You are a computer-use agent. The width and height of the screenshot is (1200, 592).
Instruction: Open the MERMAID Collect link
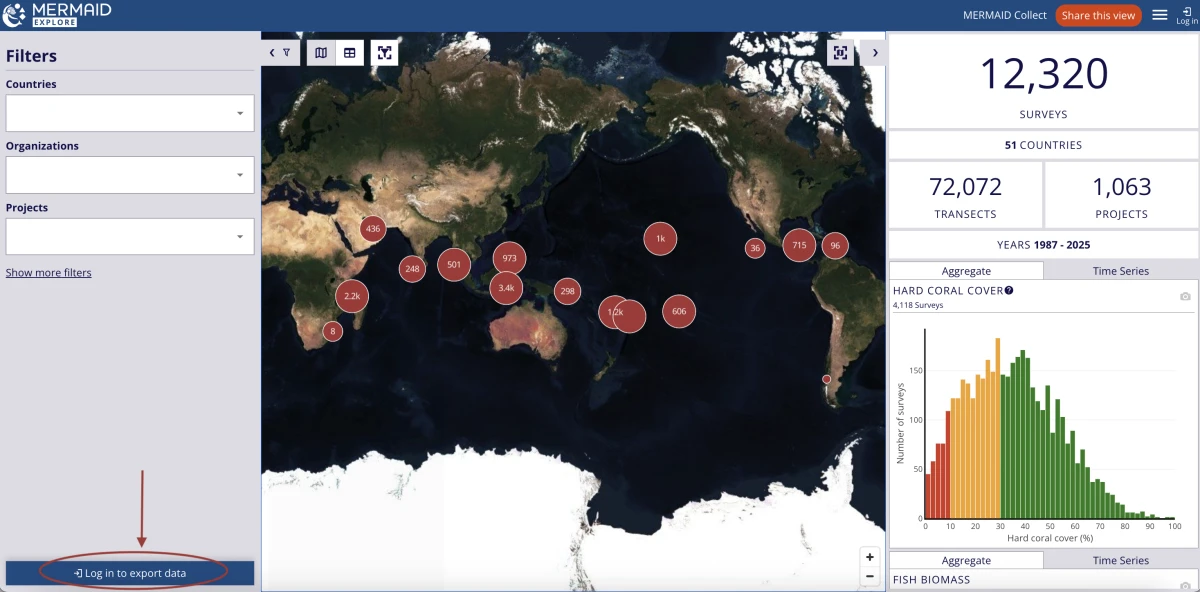(x=1005, y=15)
